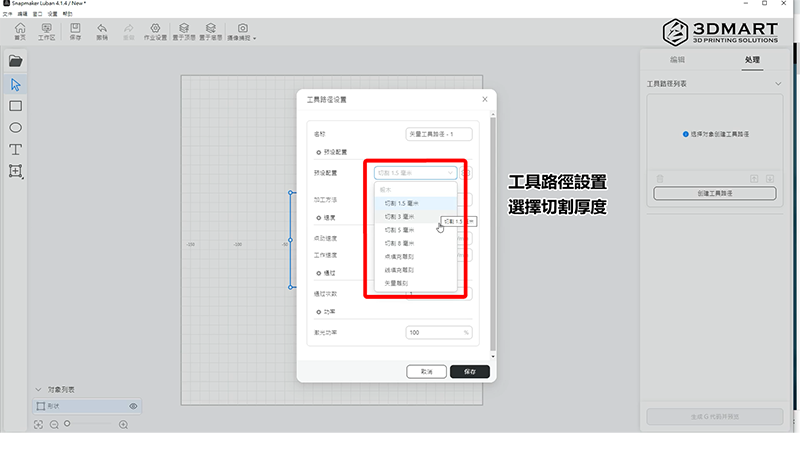The image size is (800, 450).
Task: Select the Rectangle shape tool
Action: coord(16,106)
